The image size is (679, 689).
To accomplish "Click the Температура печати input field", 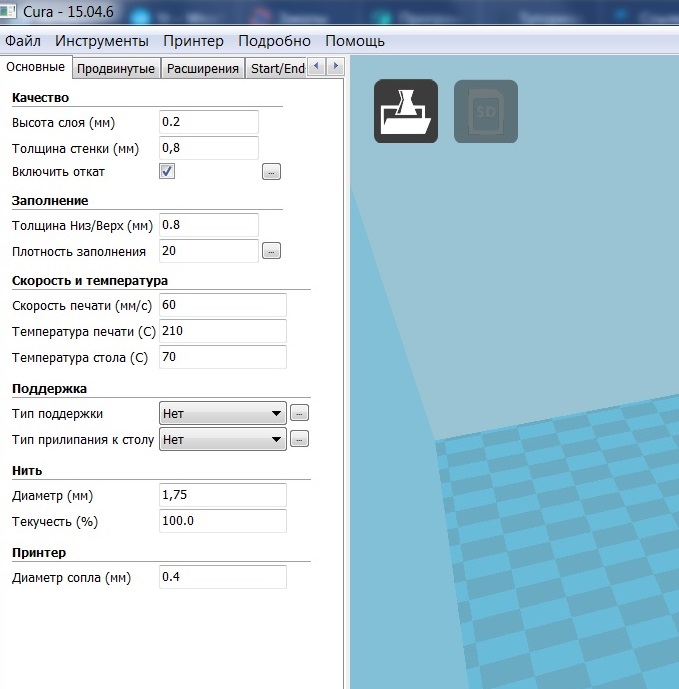I will point(222,331).
